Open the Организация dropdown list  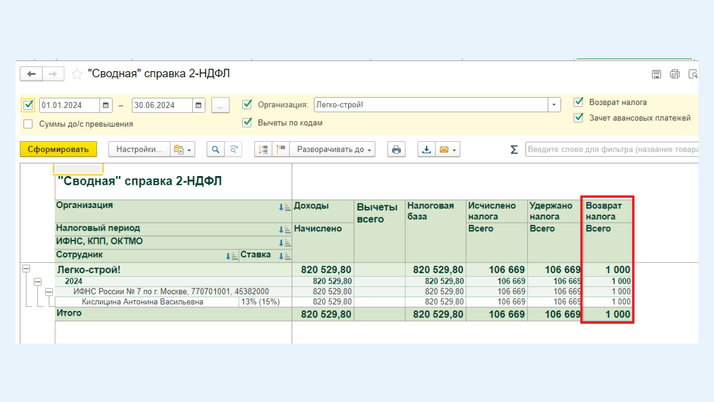(554, 105)
